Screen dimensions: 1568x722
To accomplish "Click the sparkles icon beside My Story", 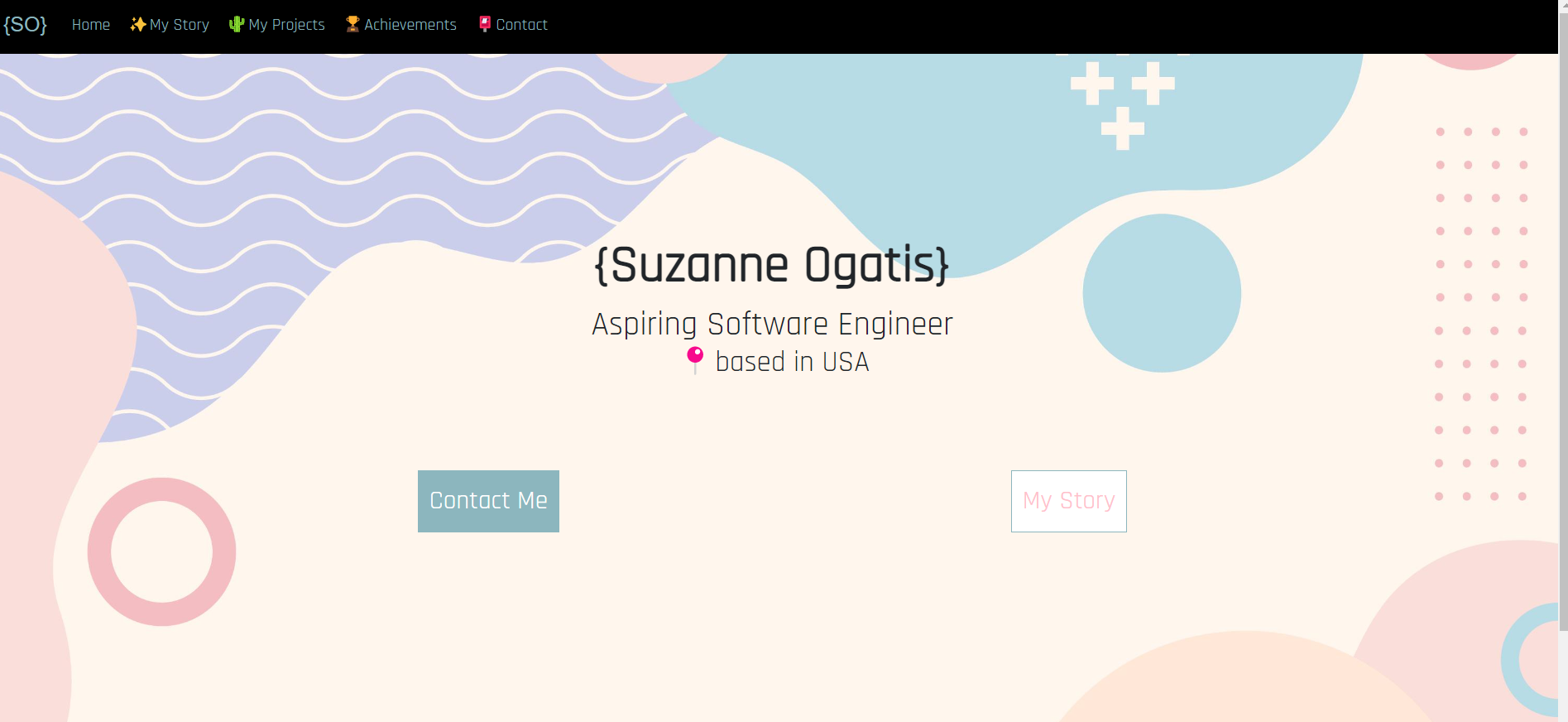I will click(138, 25).
